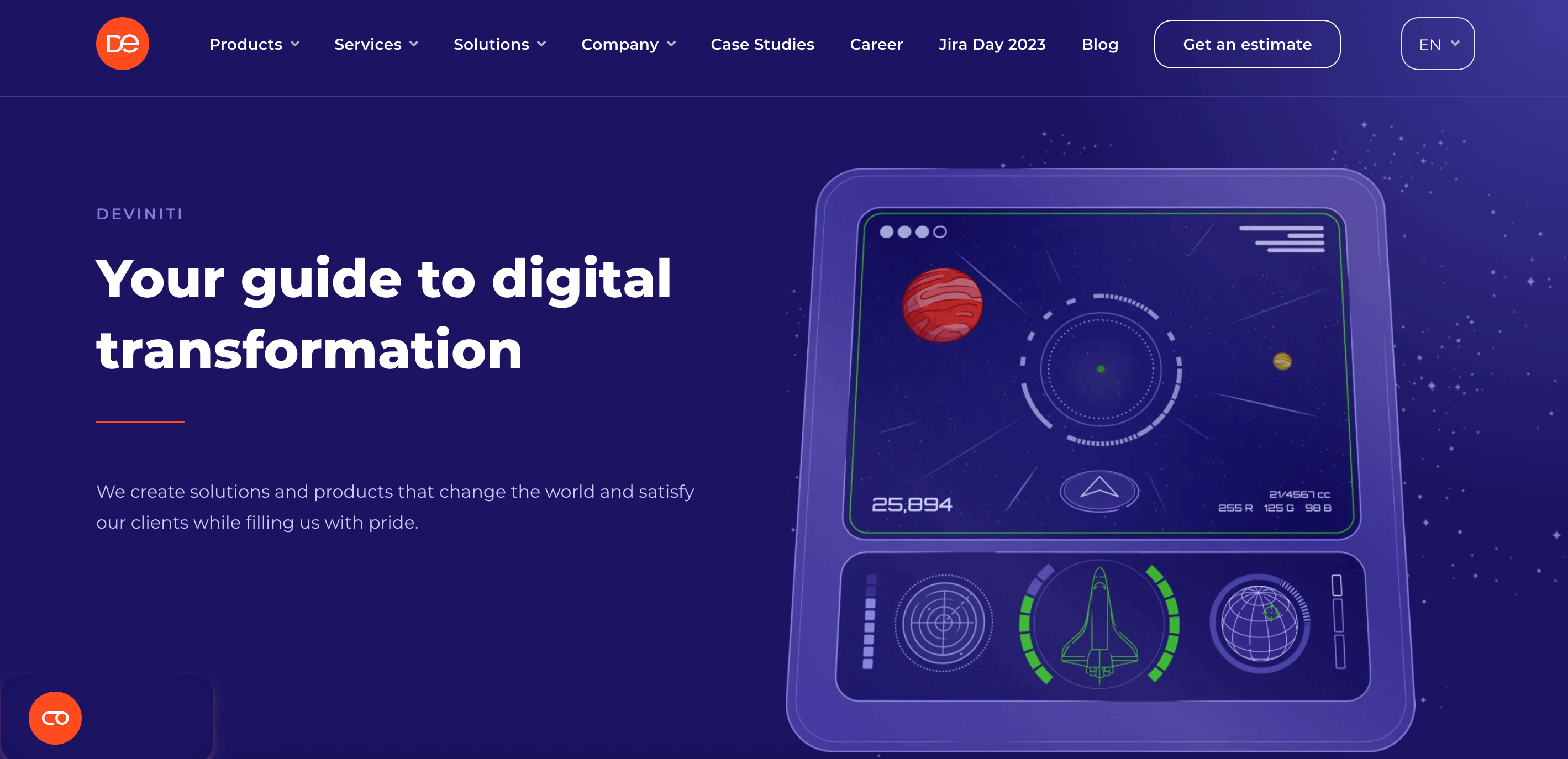Expand the Solutions dropdown menu
Screen dimensions: 1568x759
pyautogui.click(x=499, y=44)
